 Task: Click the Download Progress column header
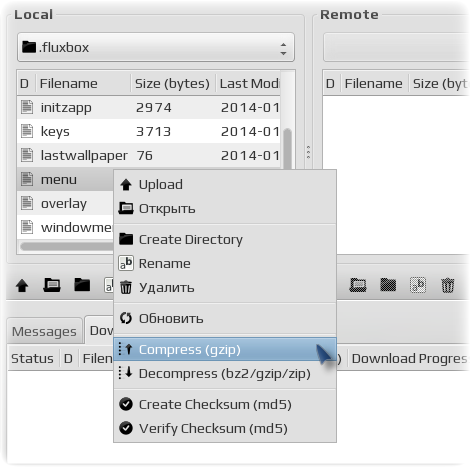coord(409,359)
